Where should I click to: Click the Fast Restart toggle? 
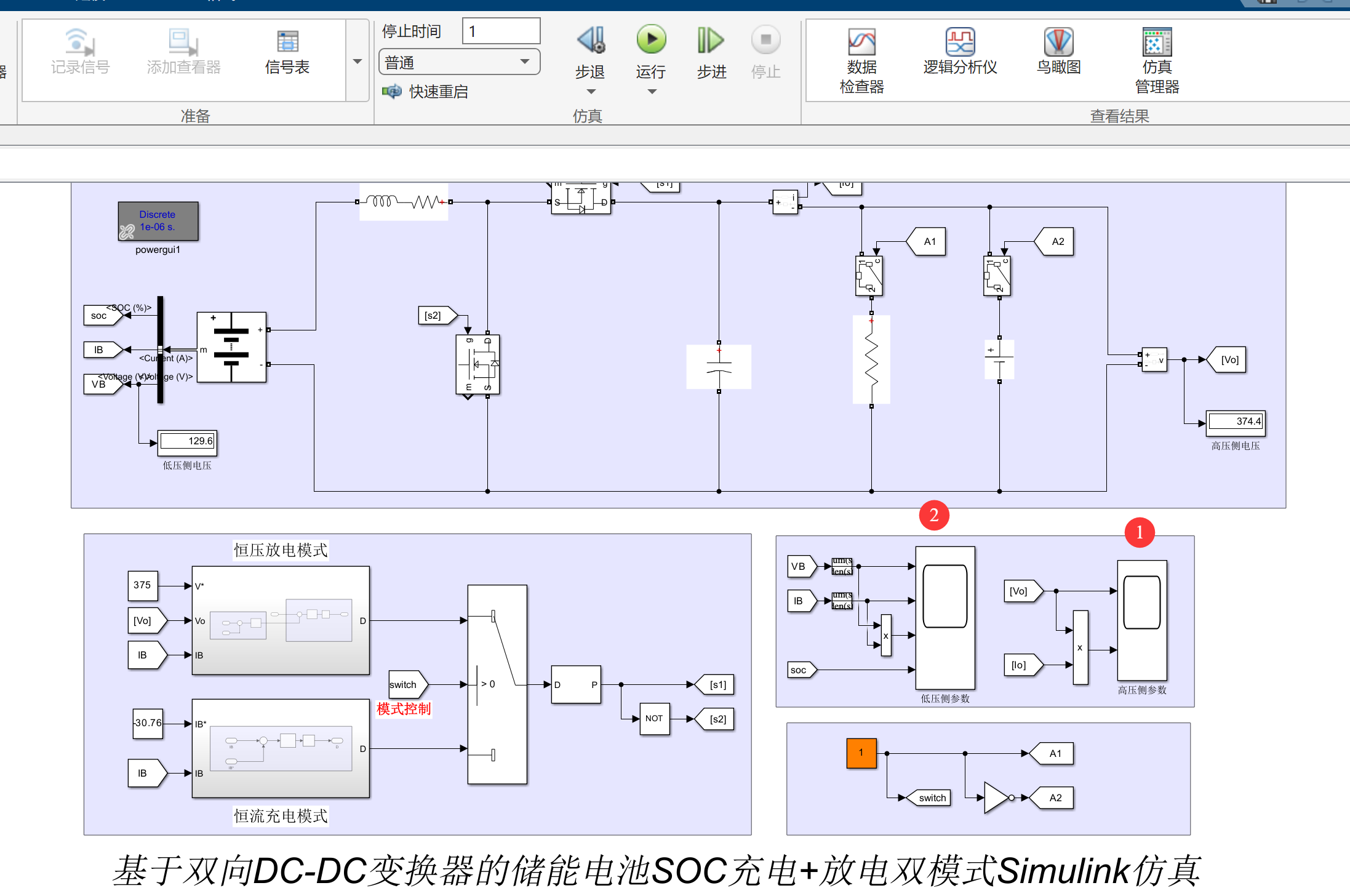(x=425, y=92)
